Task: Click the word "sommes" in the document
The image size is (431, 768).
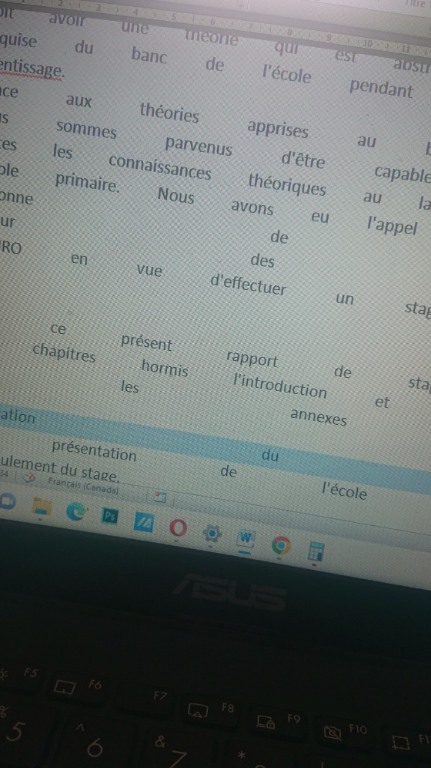Action: coord(86,129)
